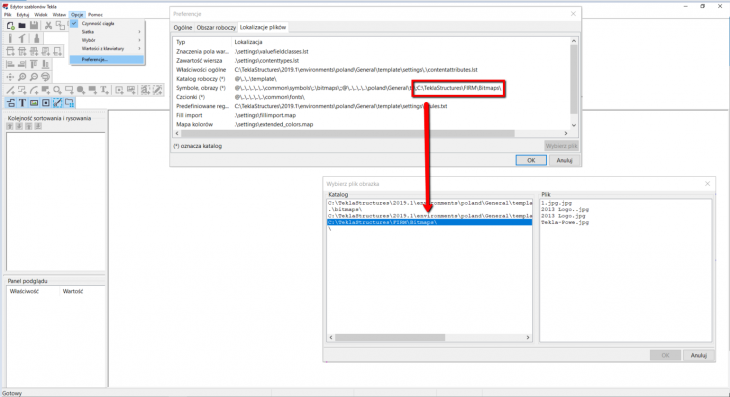
Task: Select file 1.jpg.jpg
Action: point(556,203)
